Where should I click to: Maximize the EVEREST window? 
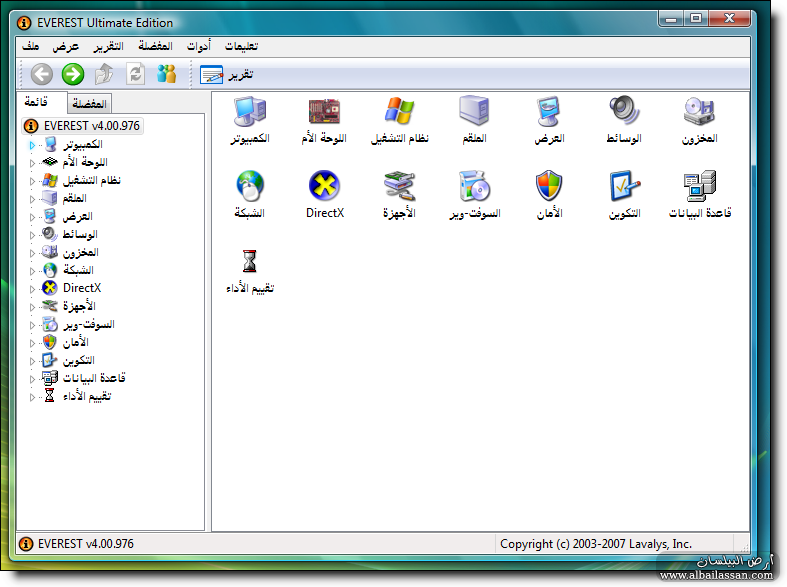(696, 19)
